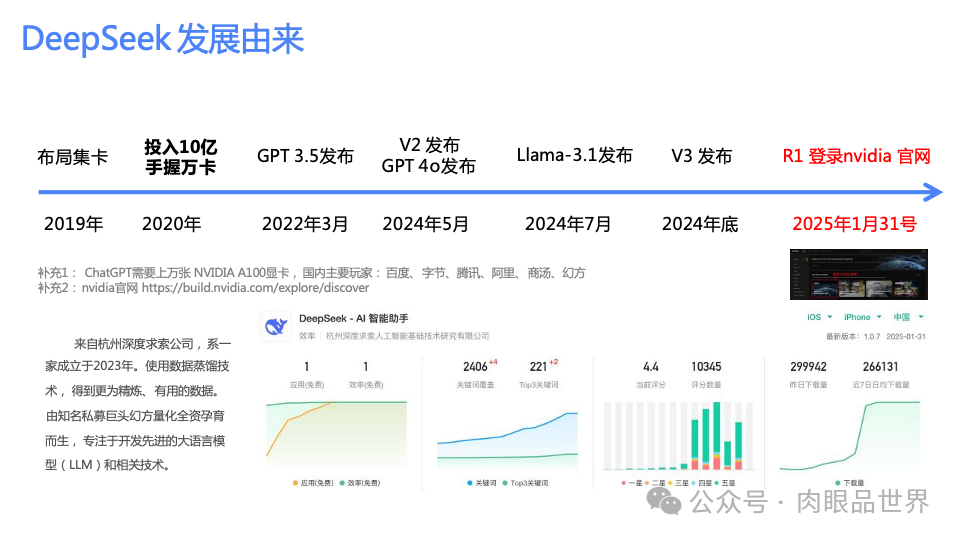
Task: Toggle the 应用(免费) orange legend item
Action: tap(313, 483)
